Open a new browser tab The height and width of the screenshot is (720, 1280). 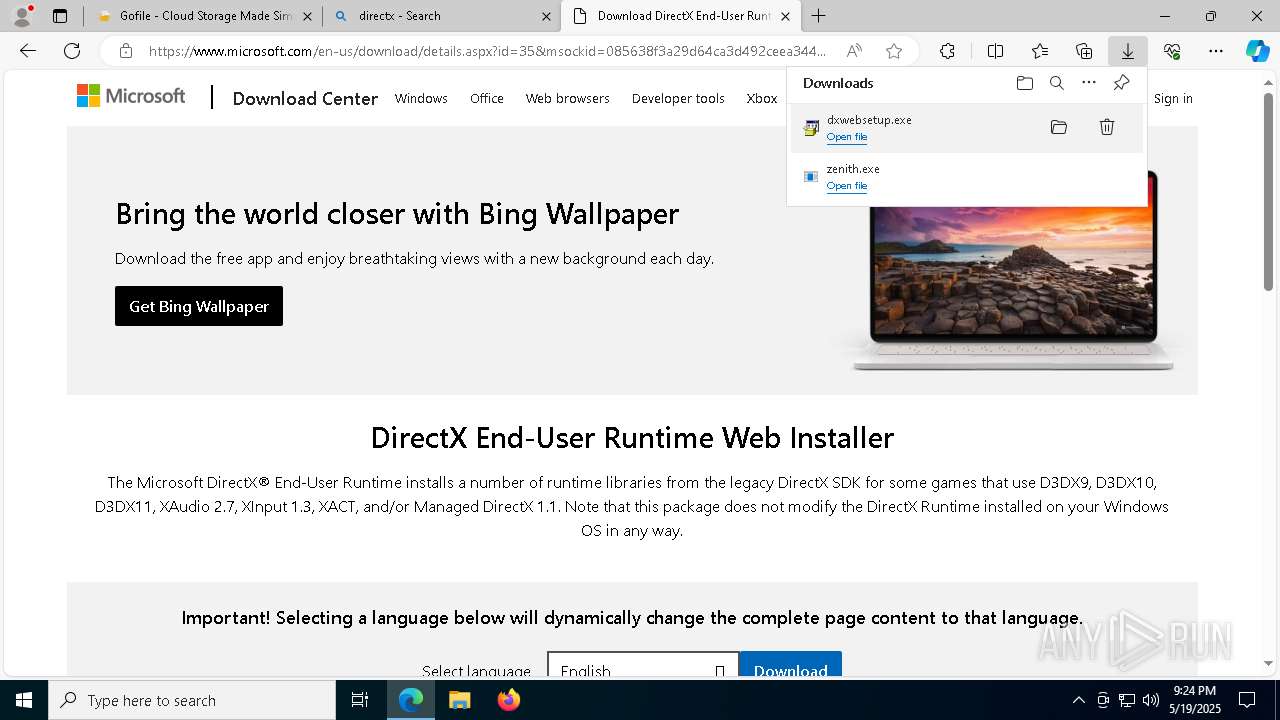point(819,16)
